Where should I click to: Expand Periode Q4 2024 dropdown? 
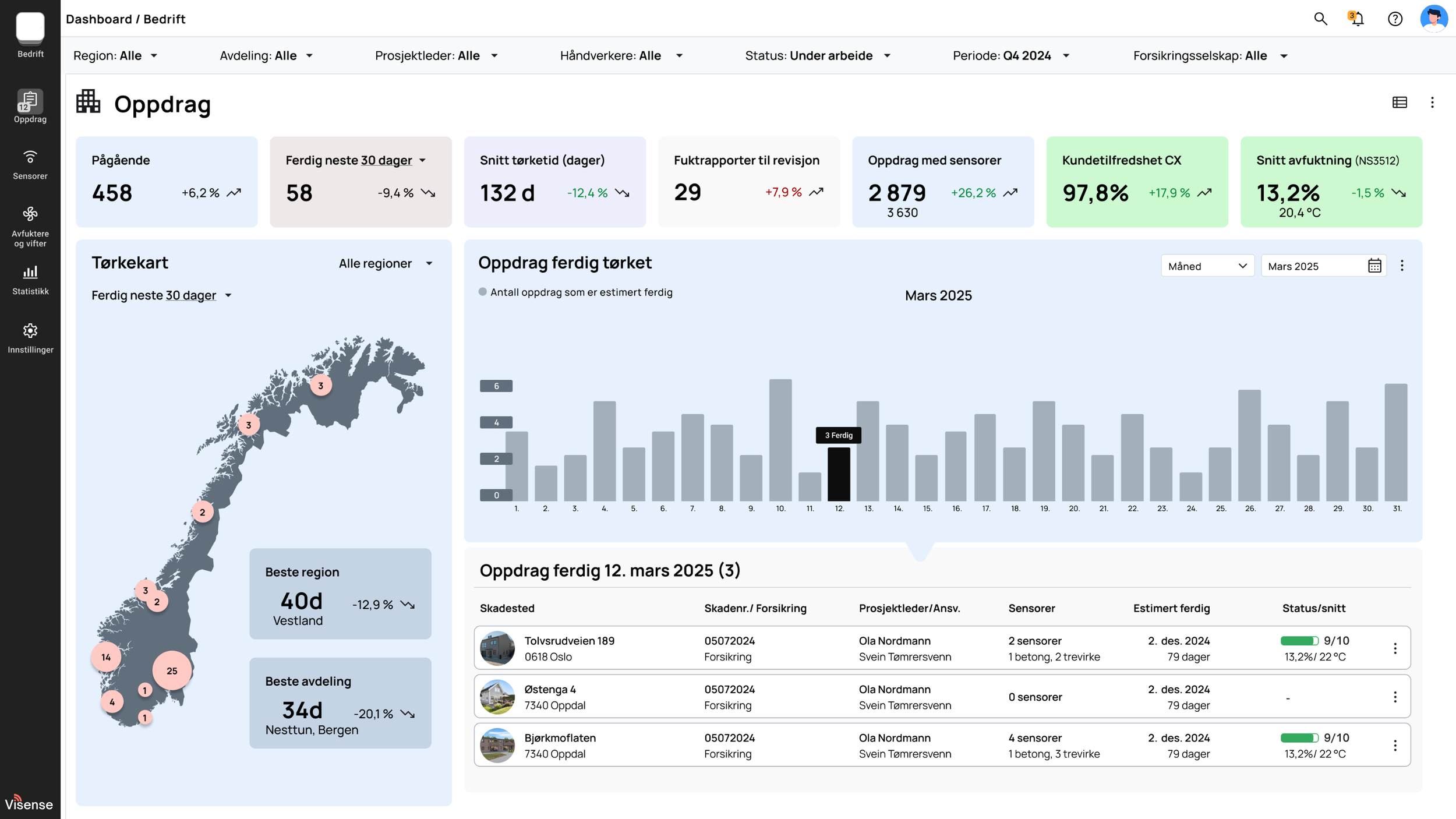1011,56
